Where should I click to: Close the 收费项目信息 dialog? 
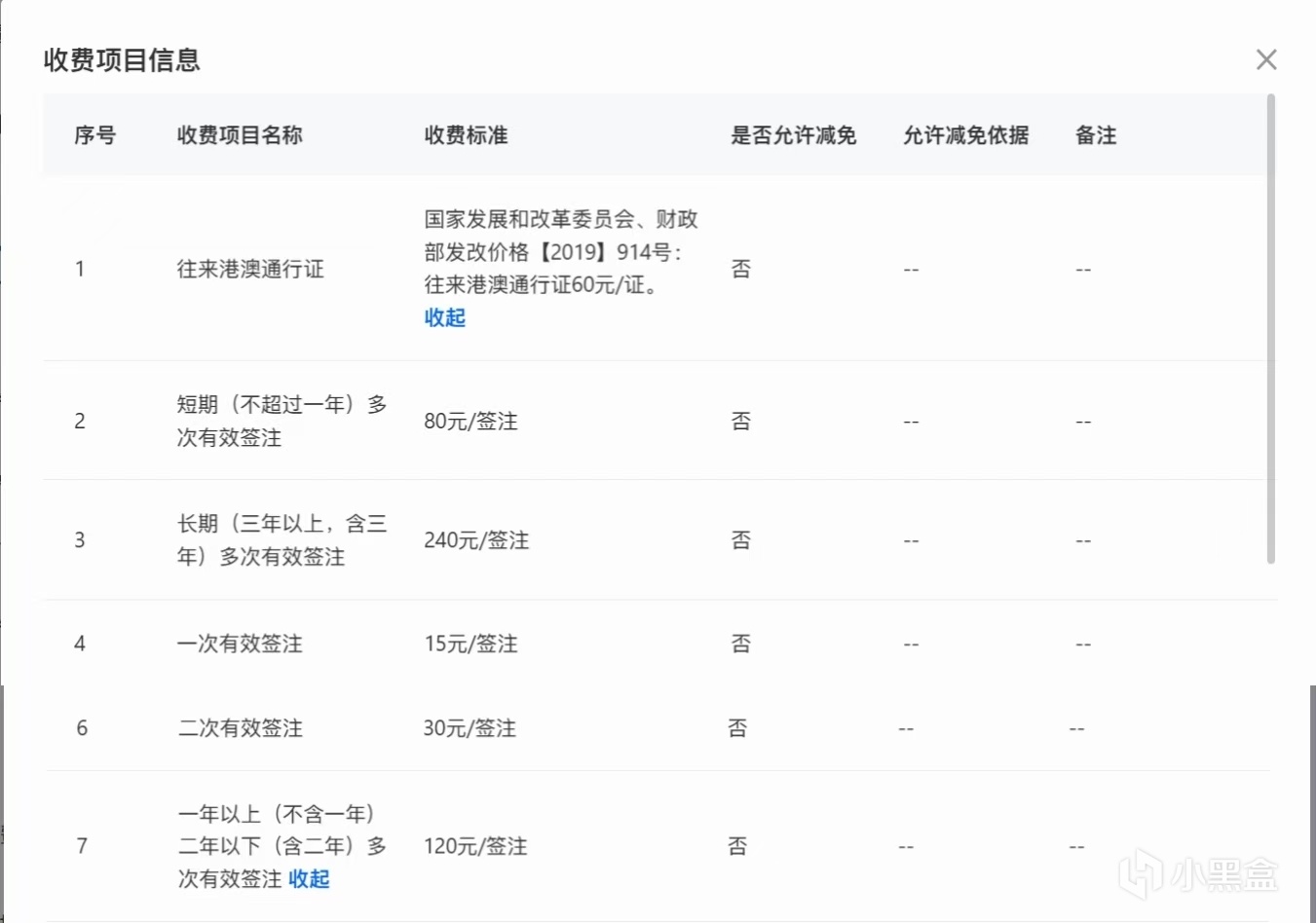pos(1266,59)
